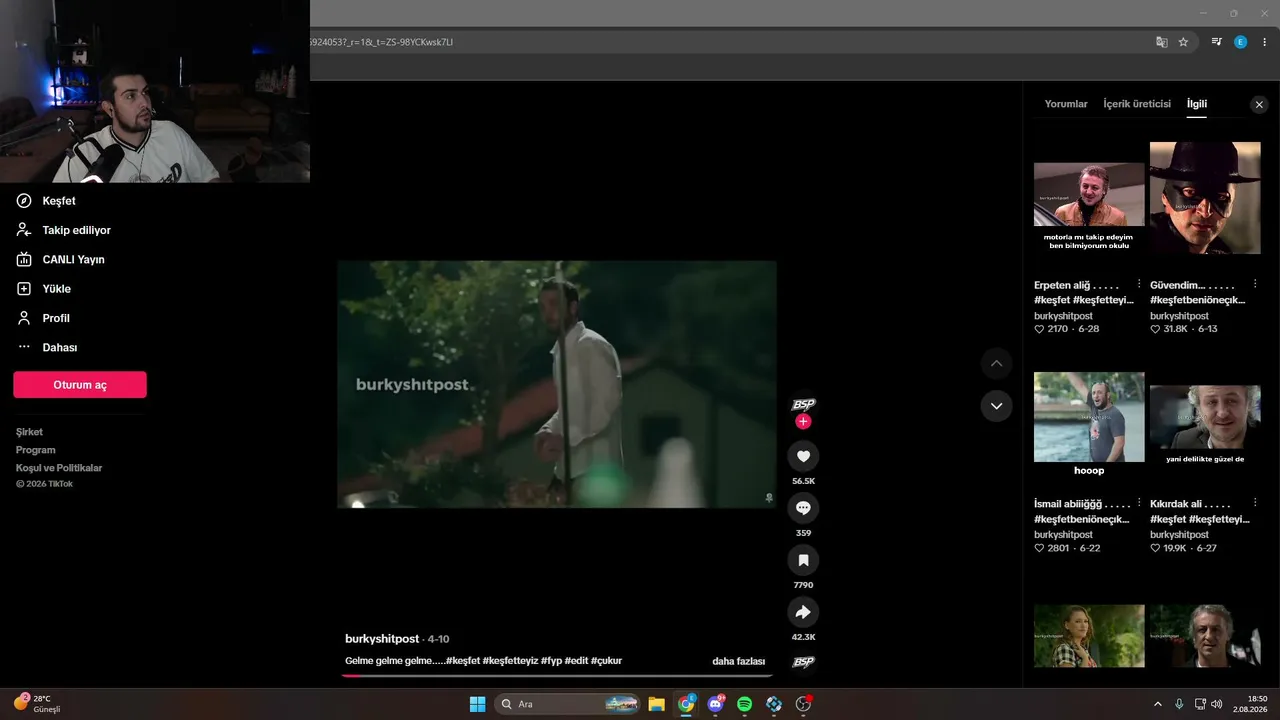This screenshot has width=1280, height=720.
Task: Open the Windows Start menu
Action: (x=477, y=704)
